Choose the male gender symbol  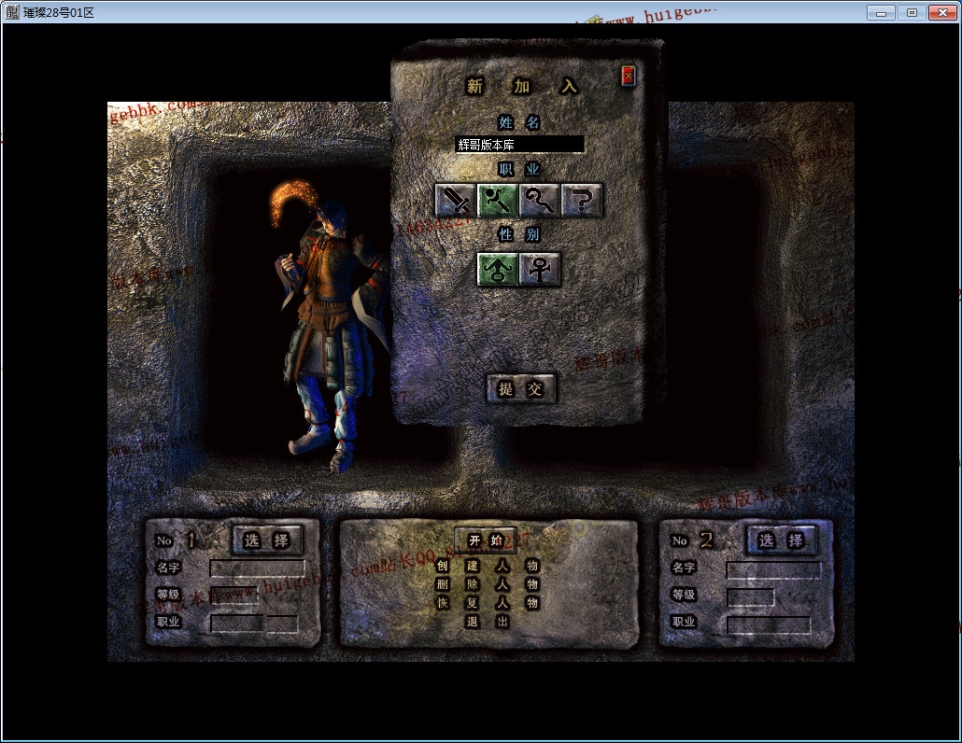498,269
